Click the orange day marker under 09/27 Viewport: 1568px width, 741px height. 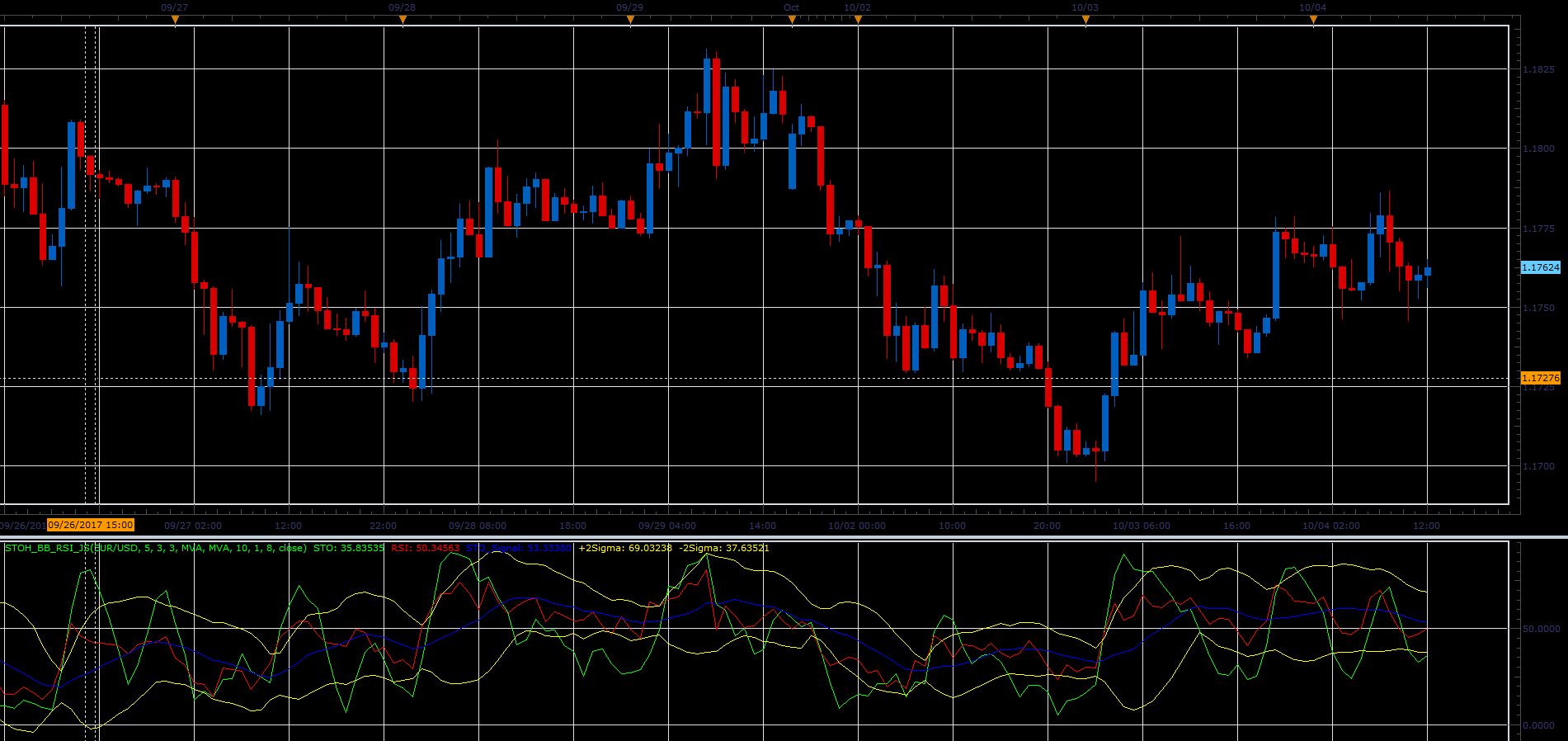[175, 21]
